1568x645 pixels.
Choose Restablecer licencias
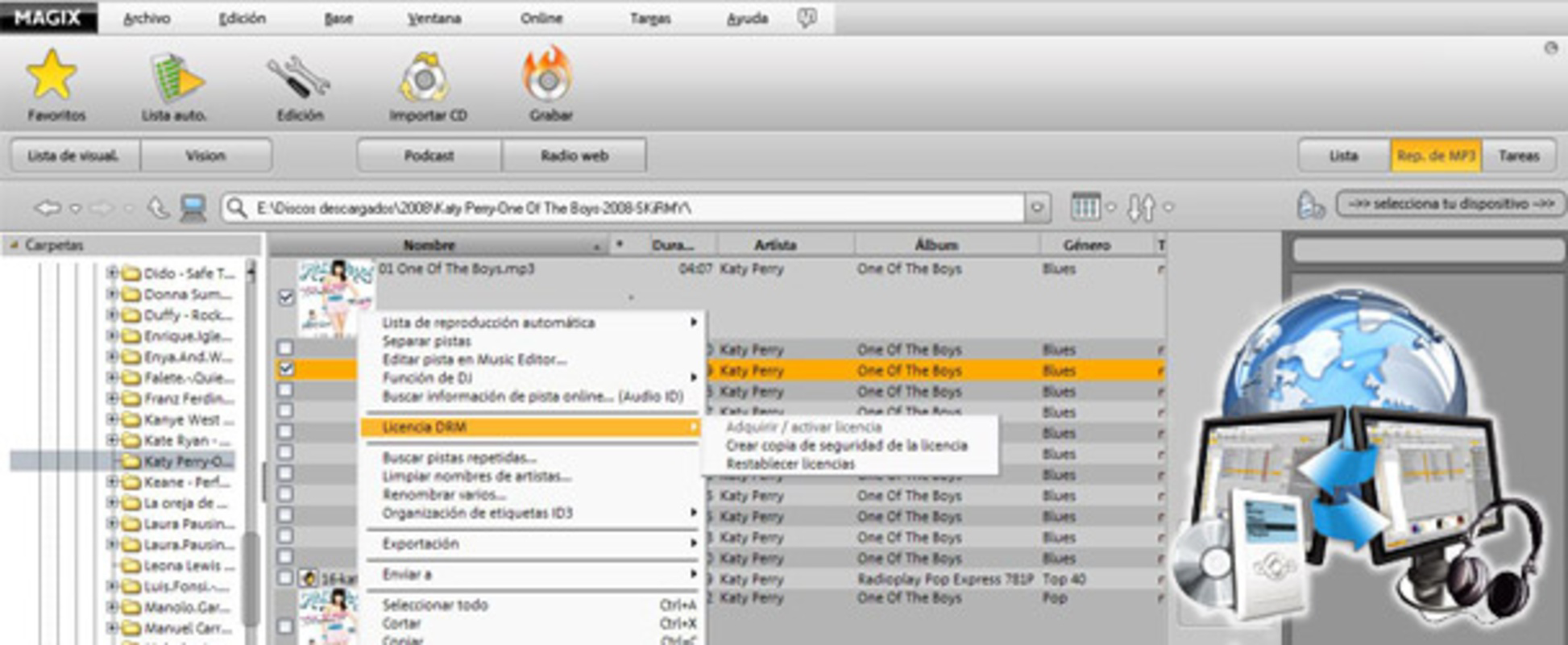(x=790, y=464)
